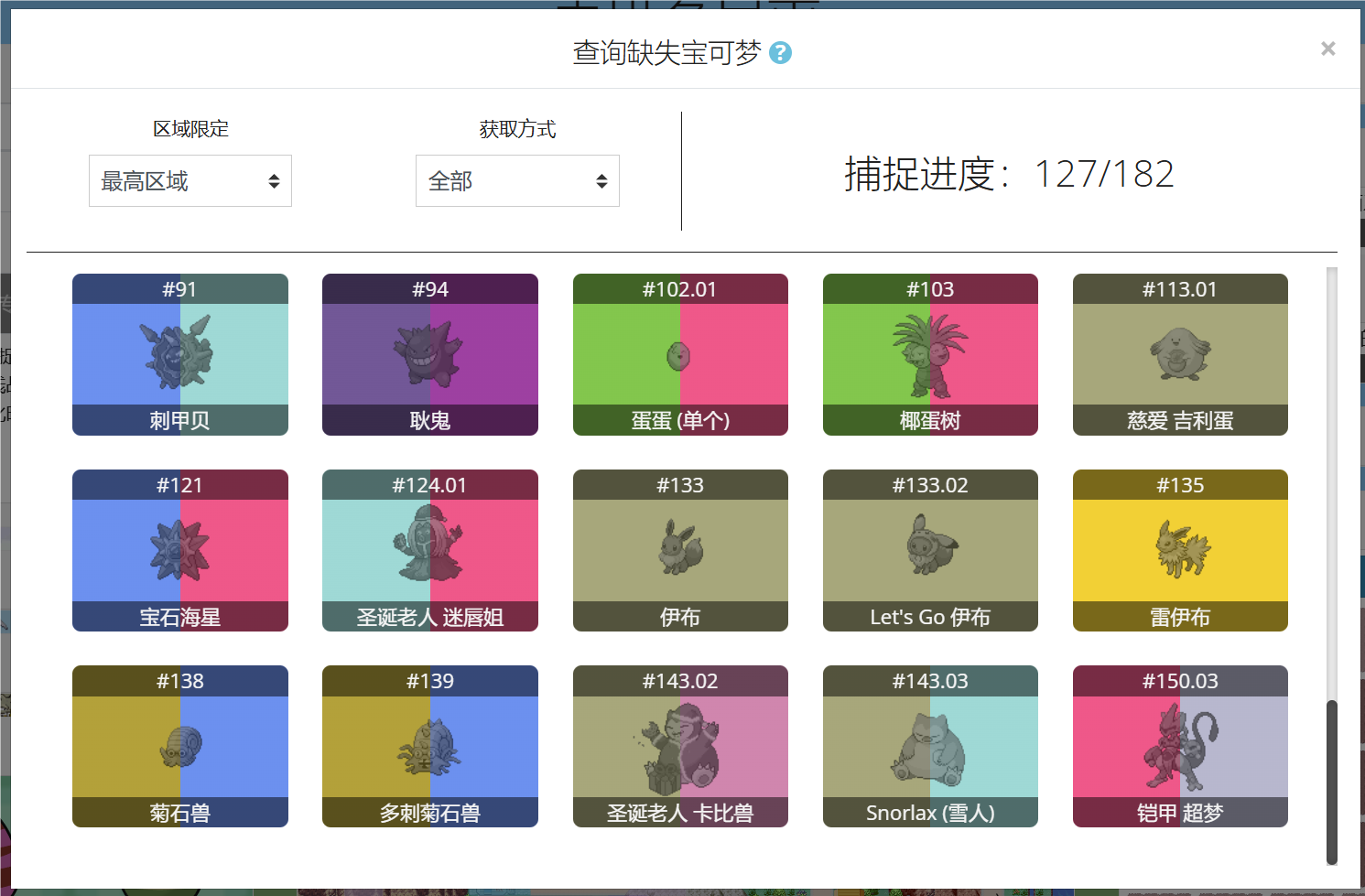This screenshot has height=896, width=1365.
Task: Click the 伊布 name label
Action: 680,617
